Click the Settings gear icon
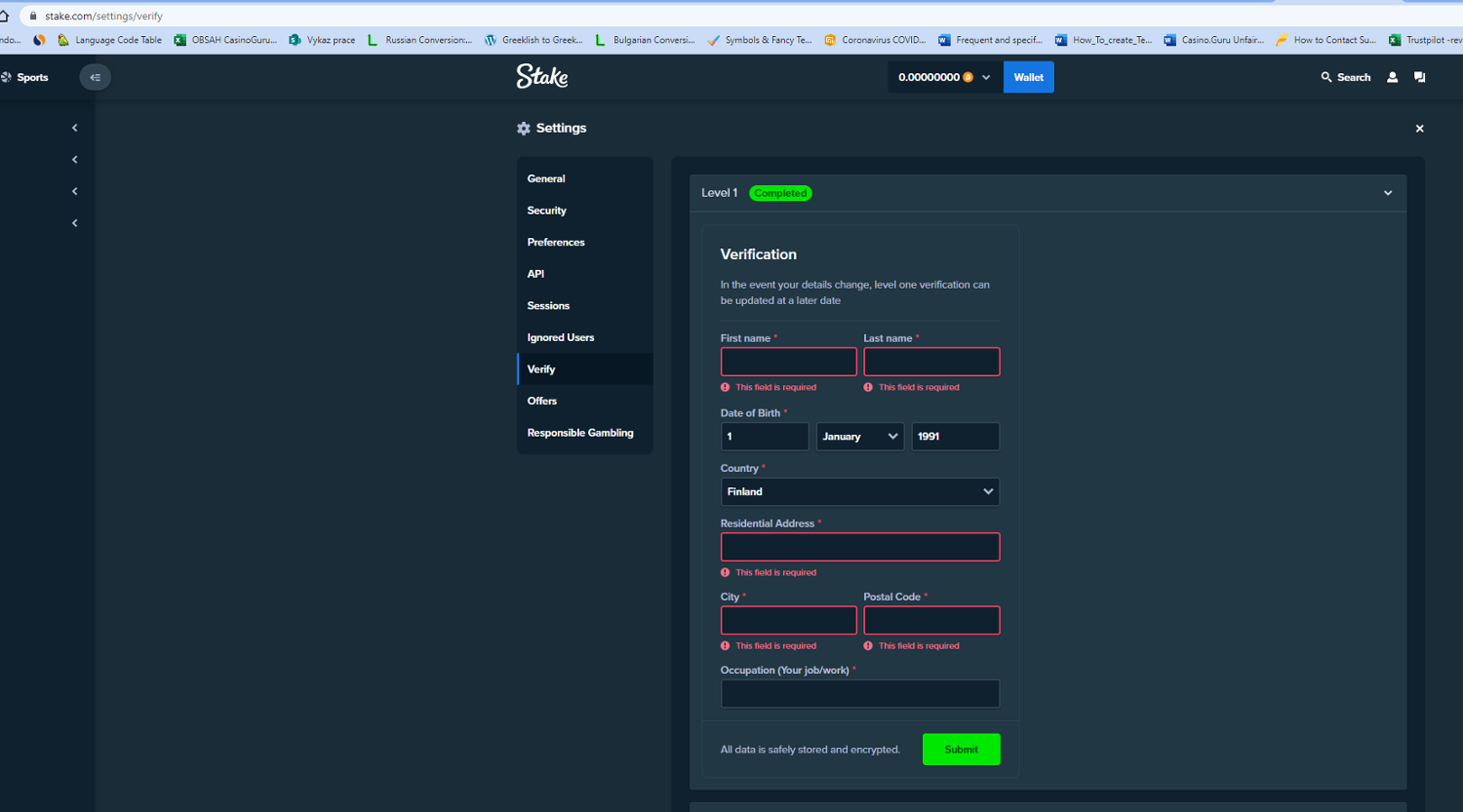The width and height of the screenshot is (1463, 812). pos(524,129)
